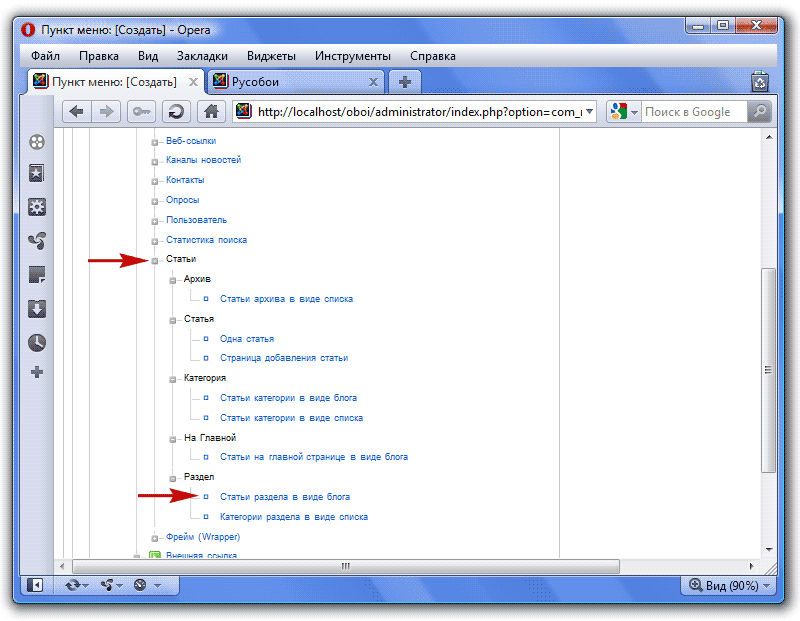Open the password wand key button
This screenshot has height=621, width=800.
point(142,112)
